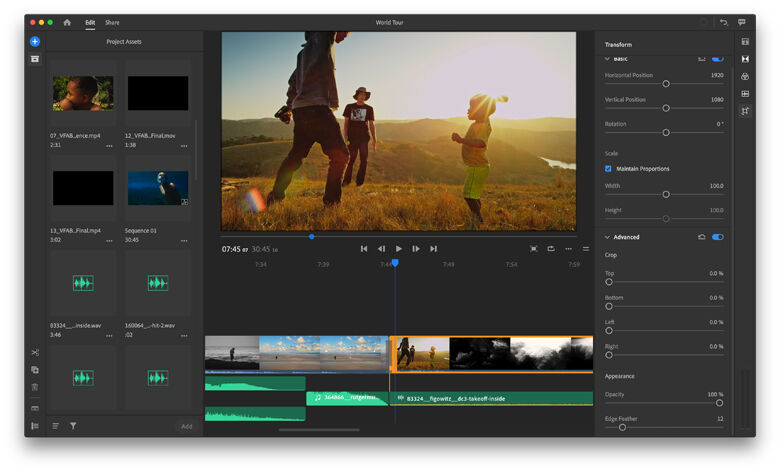The height and width of the screenshot is (472, 780).
Task: Select the 83324__inside.wav audio thumbnail
Action: click(83, 283)
